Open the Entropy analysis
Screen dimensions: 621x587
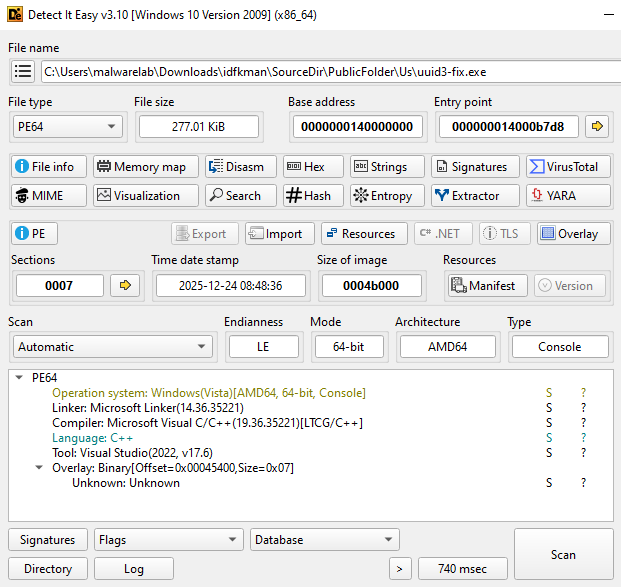[381, 196]
